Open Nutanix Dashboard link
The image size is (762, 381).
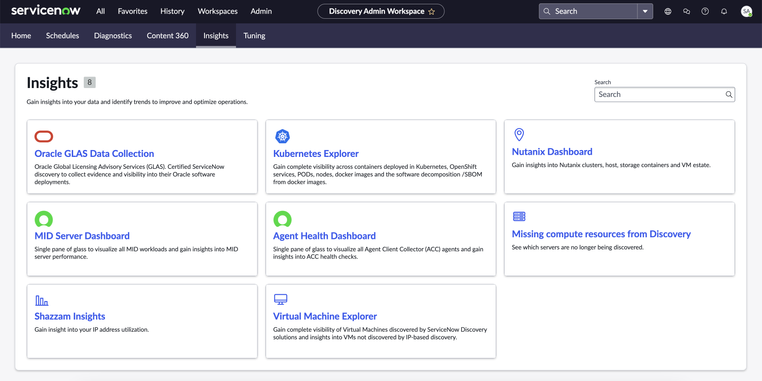pyautogui.click(x=552, y=152)
